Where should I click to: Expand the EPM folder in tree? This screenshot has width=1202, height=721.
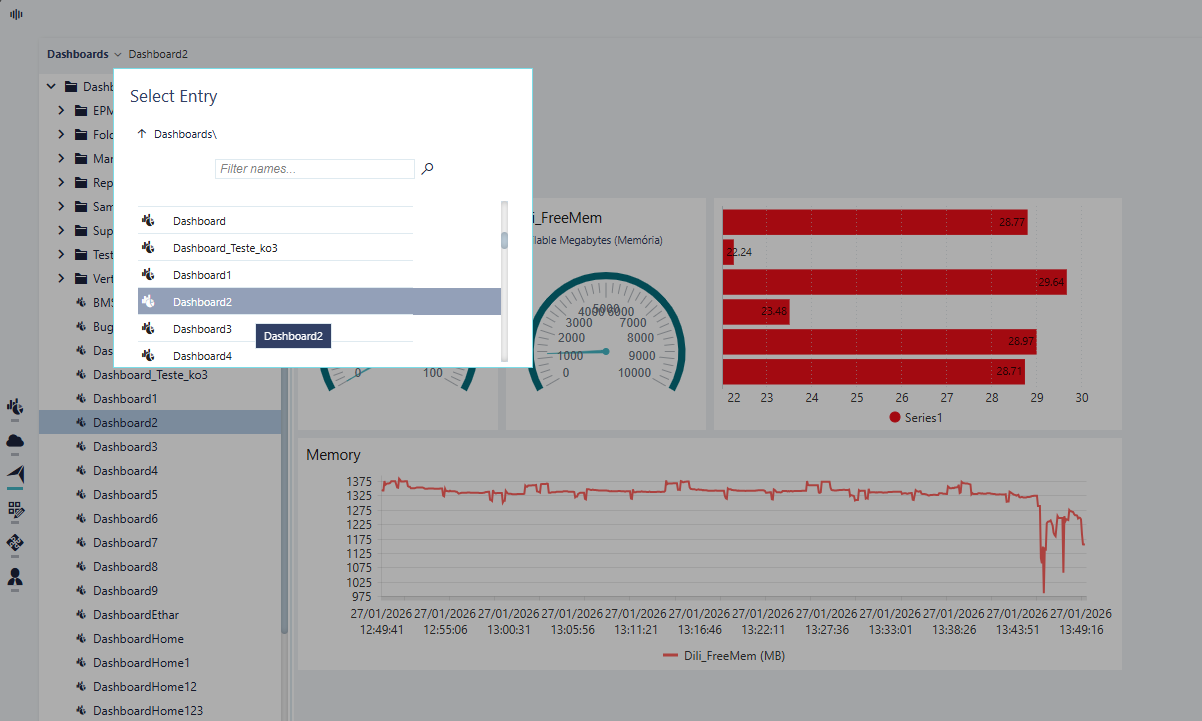(61, 111)
